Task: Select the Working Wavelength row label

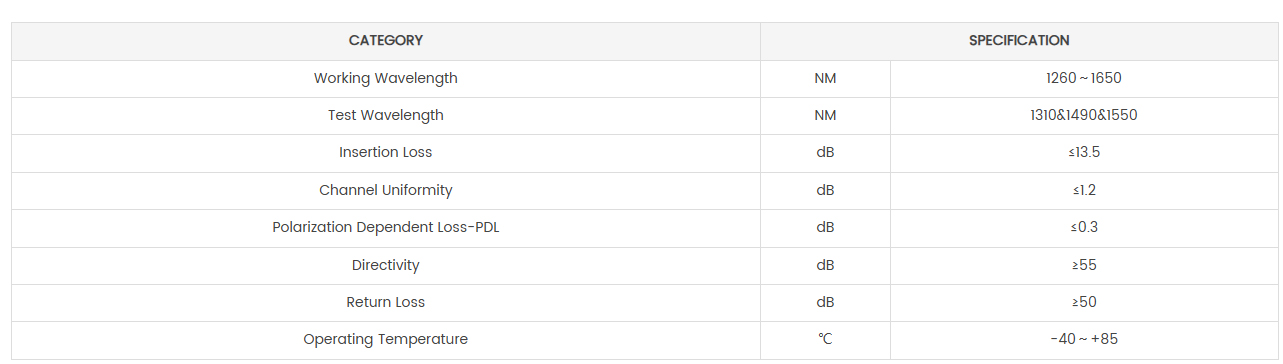Action: coord(385,78)
